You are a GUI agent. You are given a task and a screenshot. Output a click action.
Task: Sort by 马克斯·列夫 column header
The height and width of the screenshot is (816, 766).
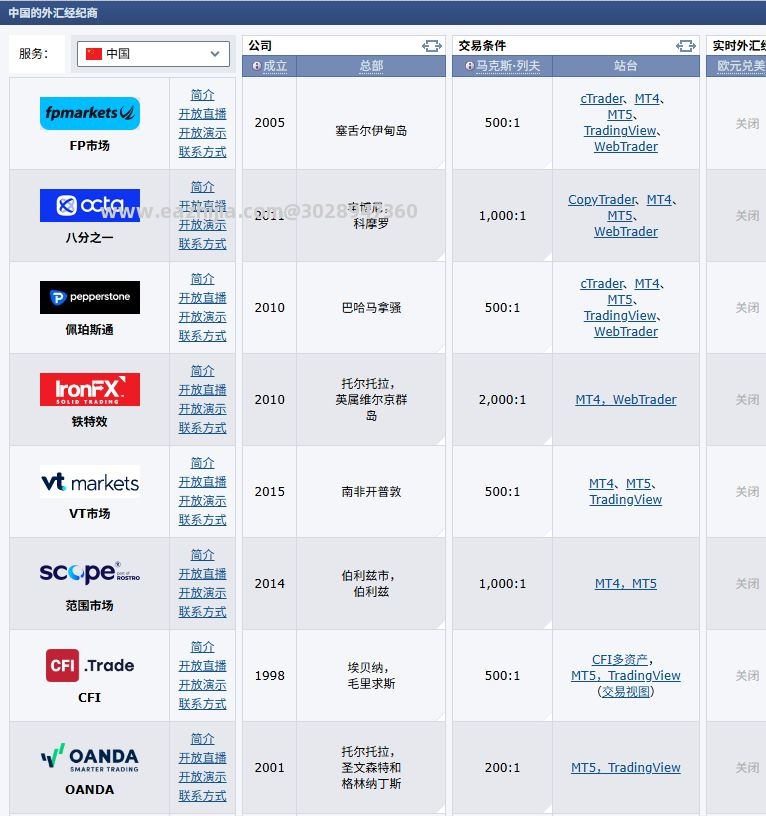pos(508,66)
